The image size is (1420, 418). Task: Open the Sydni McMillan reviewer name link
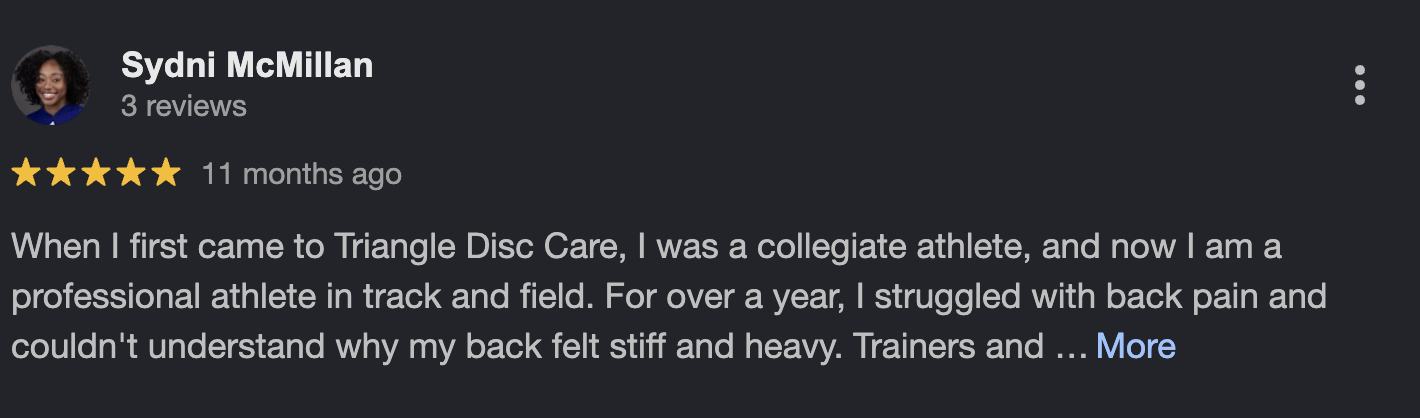click(247, 66)
